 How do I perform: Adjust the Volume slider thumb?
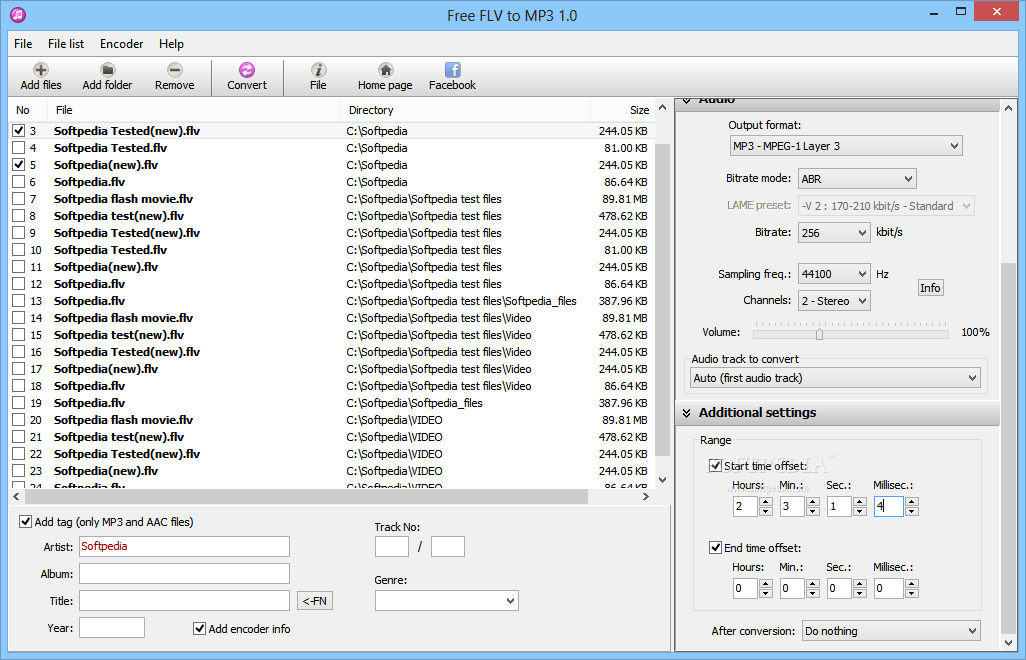[819, 334]
